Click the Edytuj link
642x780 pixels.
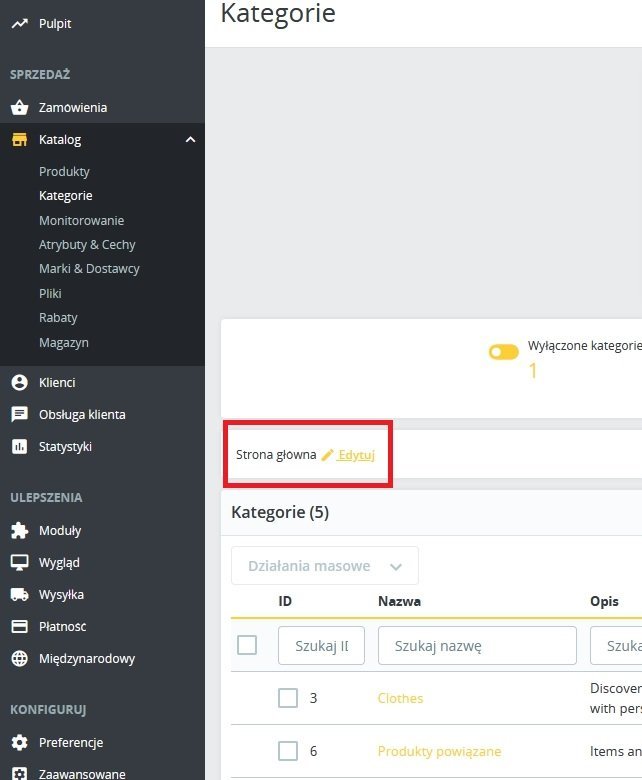[356, 455]
